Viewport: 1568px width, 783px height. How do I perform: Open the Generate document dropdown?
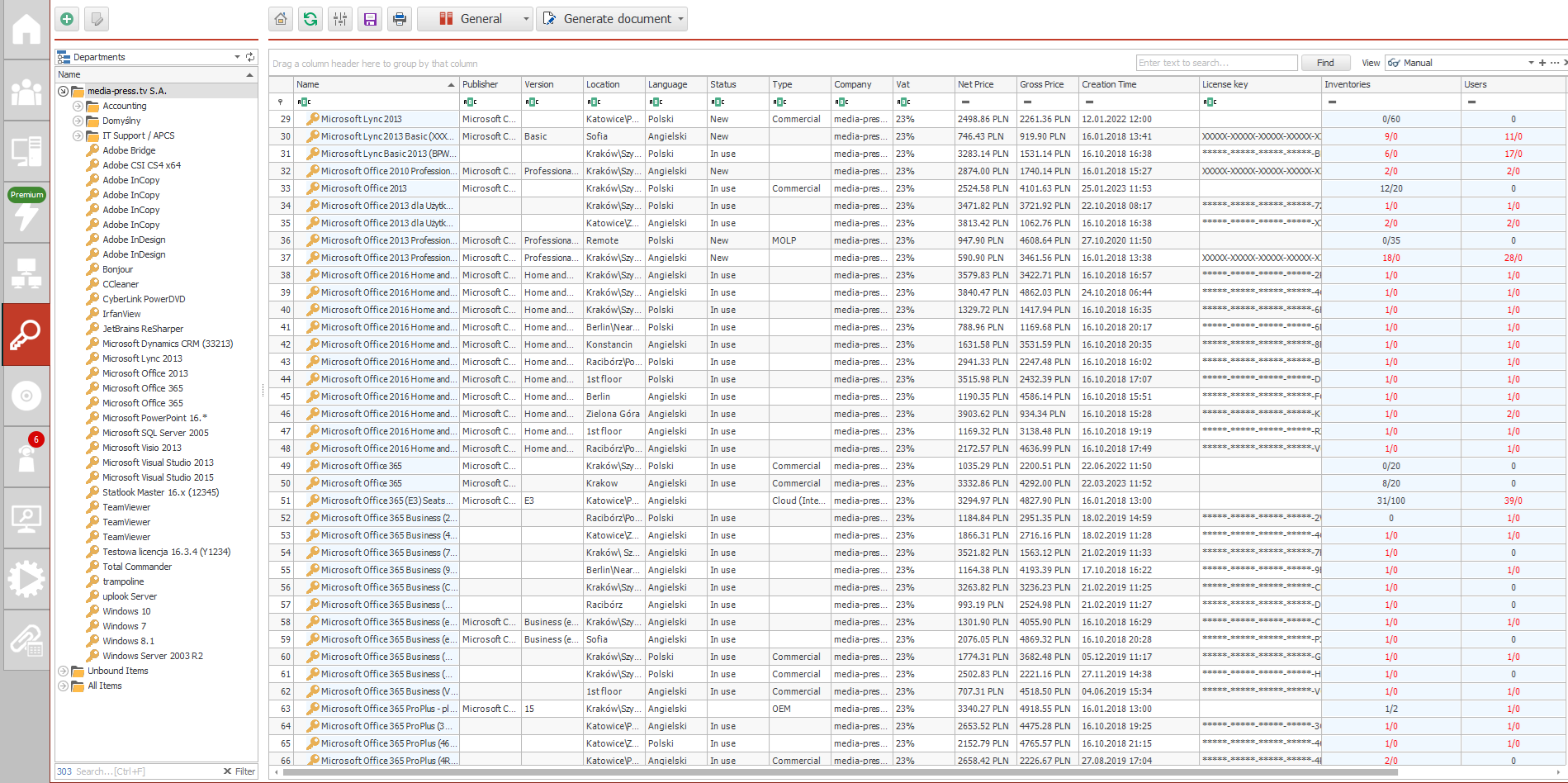(x=612, y=19)
